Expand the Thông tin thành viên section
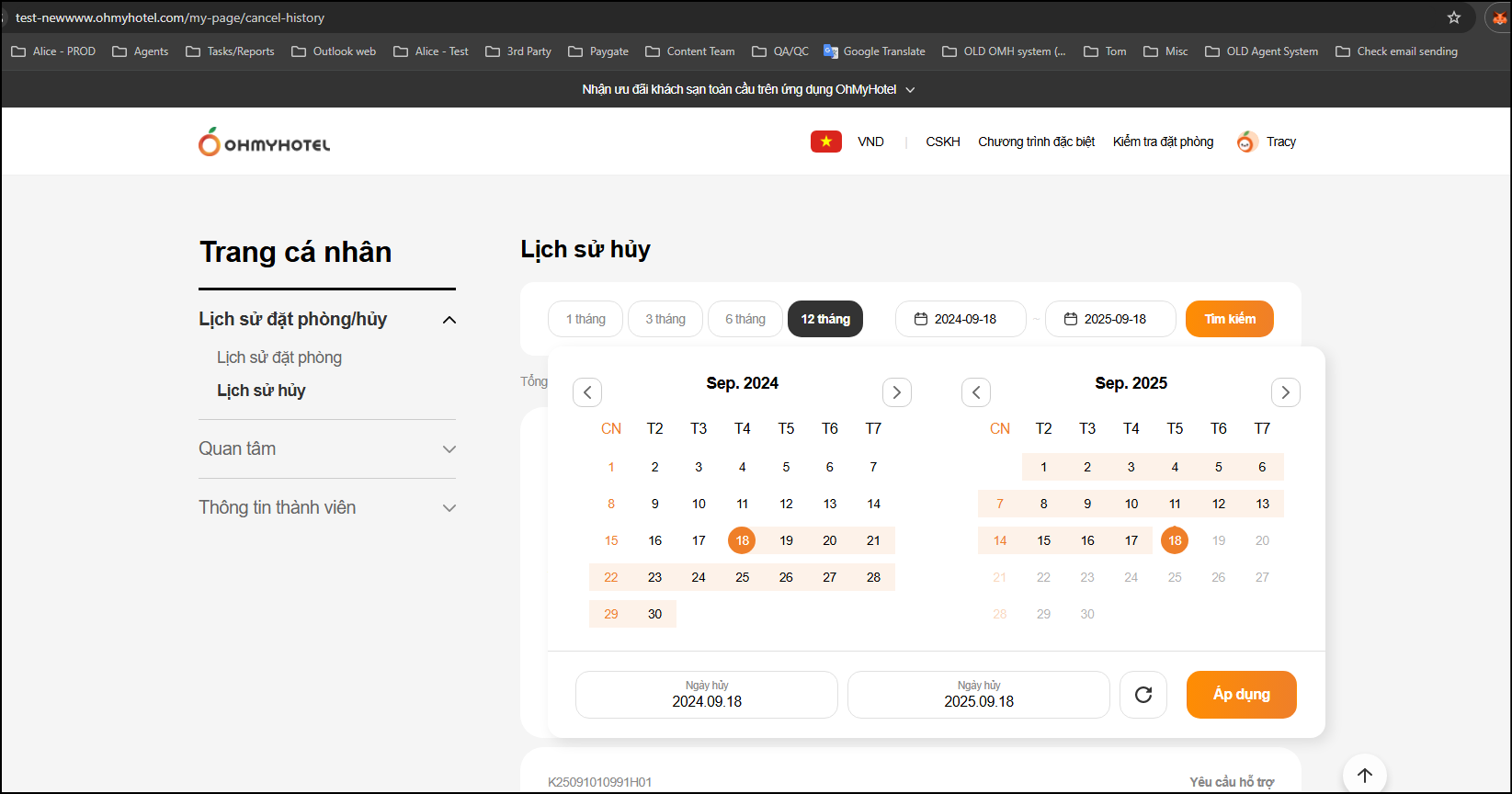The height and width of the screenshot is (794, 1512). coord(449,508)
